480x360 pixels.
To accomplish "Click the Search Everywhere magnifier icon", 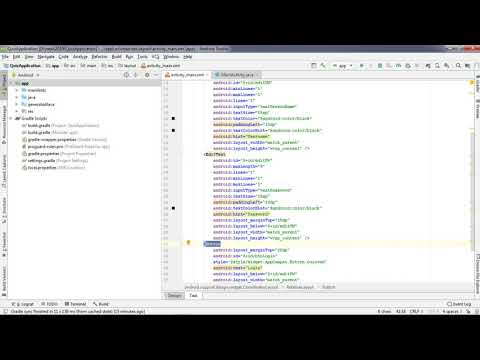I will (458, 66).
